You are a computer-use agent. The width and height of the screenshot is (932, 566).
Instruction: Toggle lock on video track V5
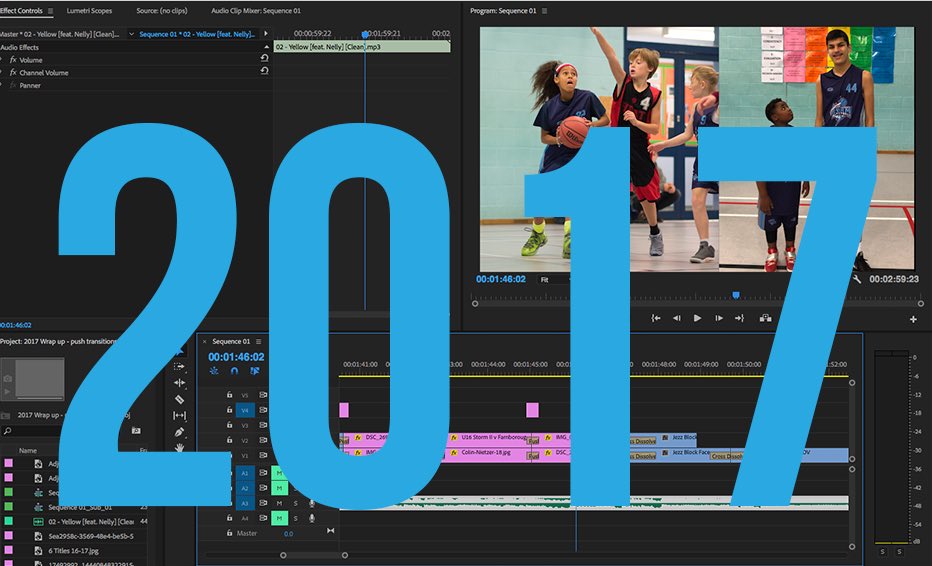coord(229,394)
